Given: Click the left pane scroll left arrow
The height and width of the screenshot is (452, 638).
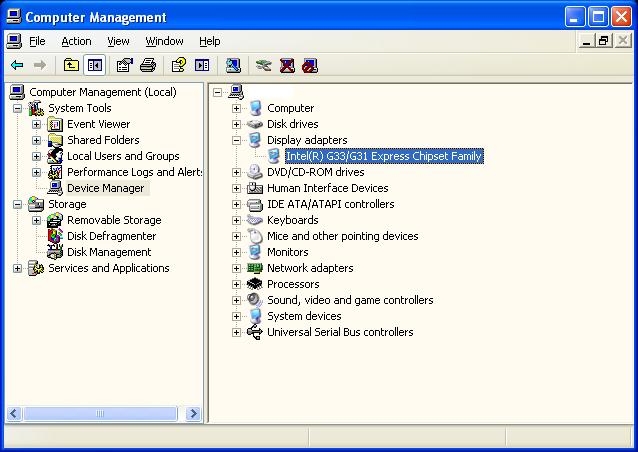Looking at the screenshot, I should click(x=13, y=414).
